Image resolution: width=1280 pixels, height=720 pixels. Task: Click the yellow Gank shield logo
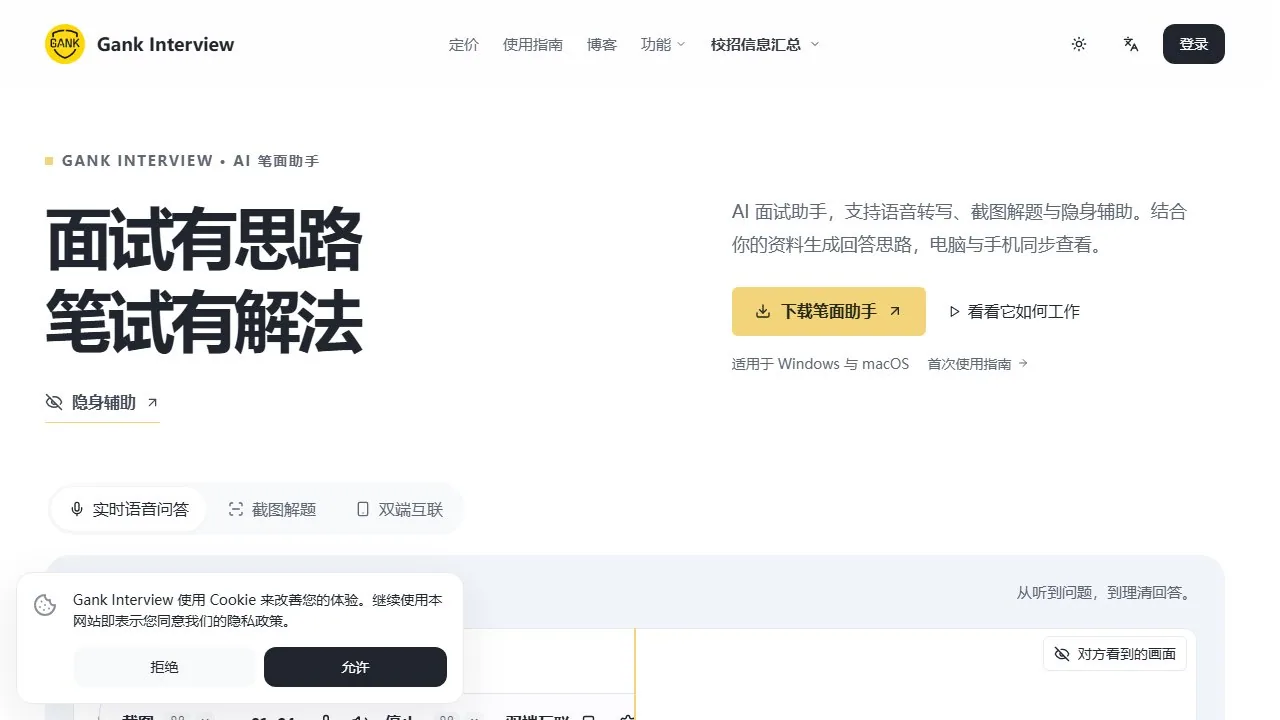pos(65,44)
